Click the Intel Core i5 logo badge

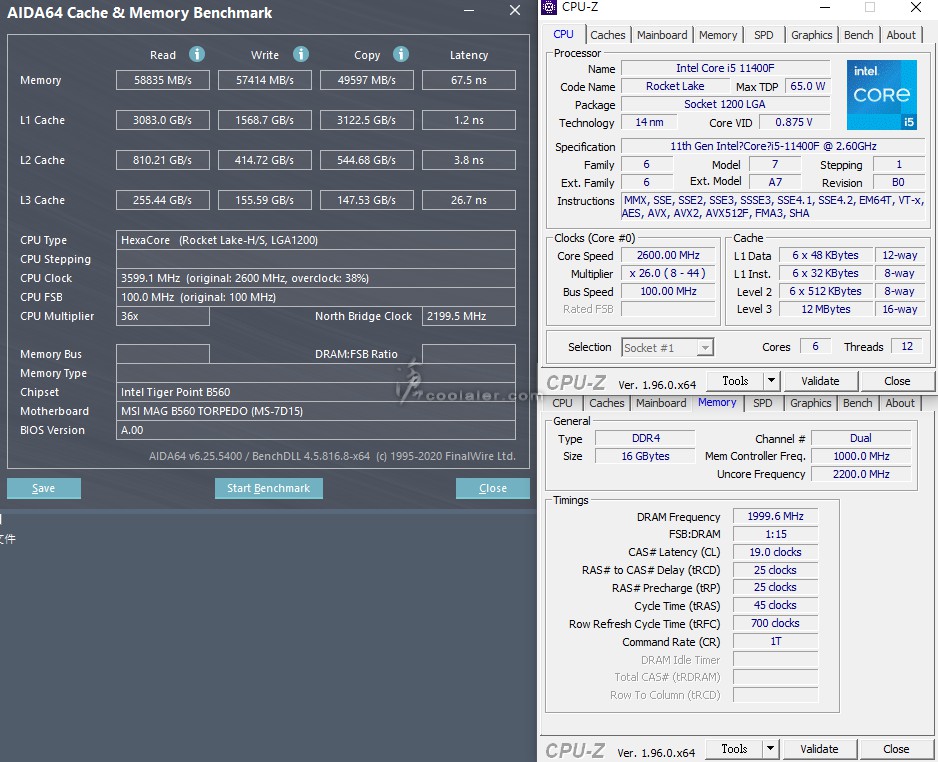882,95
